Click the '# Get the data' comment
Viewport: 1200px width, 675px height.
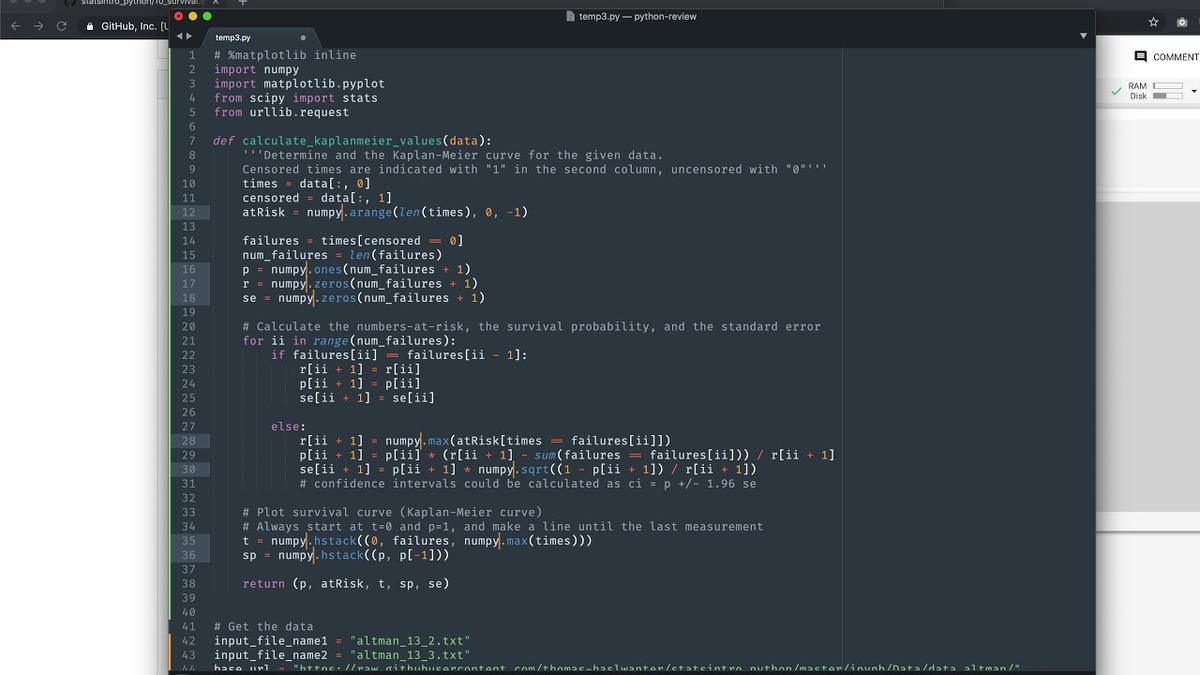pyautogui.click(x=264, y=626)
